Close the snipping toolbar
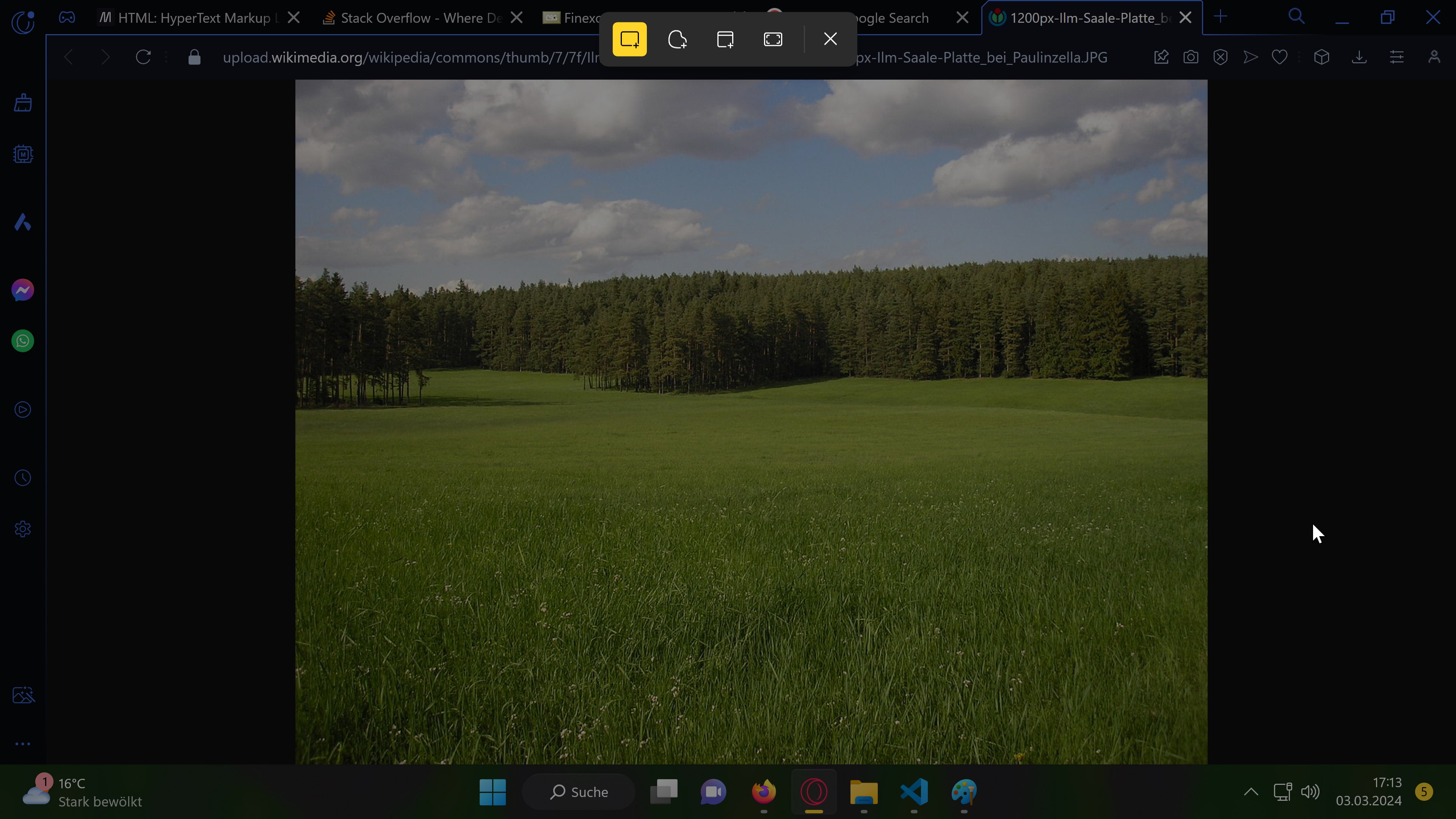 pyautogui.click(x=830, y=39)
